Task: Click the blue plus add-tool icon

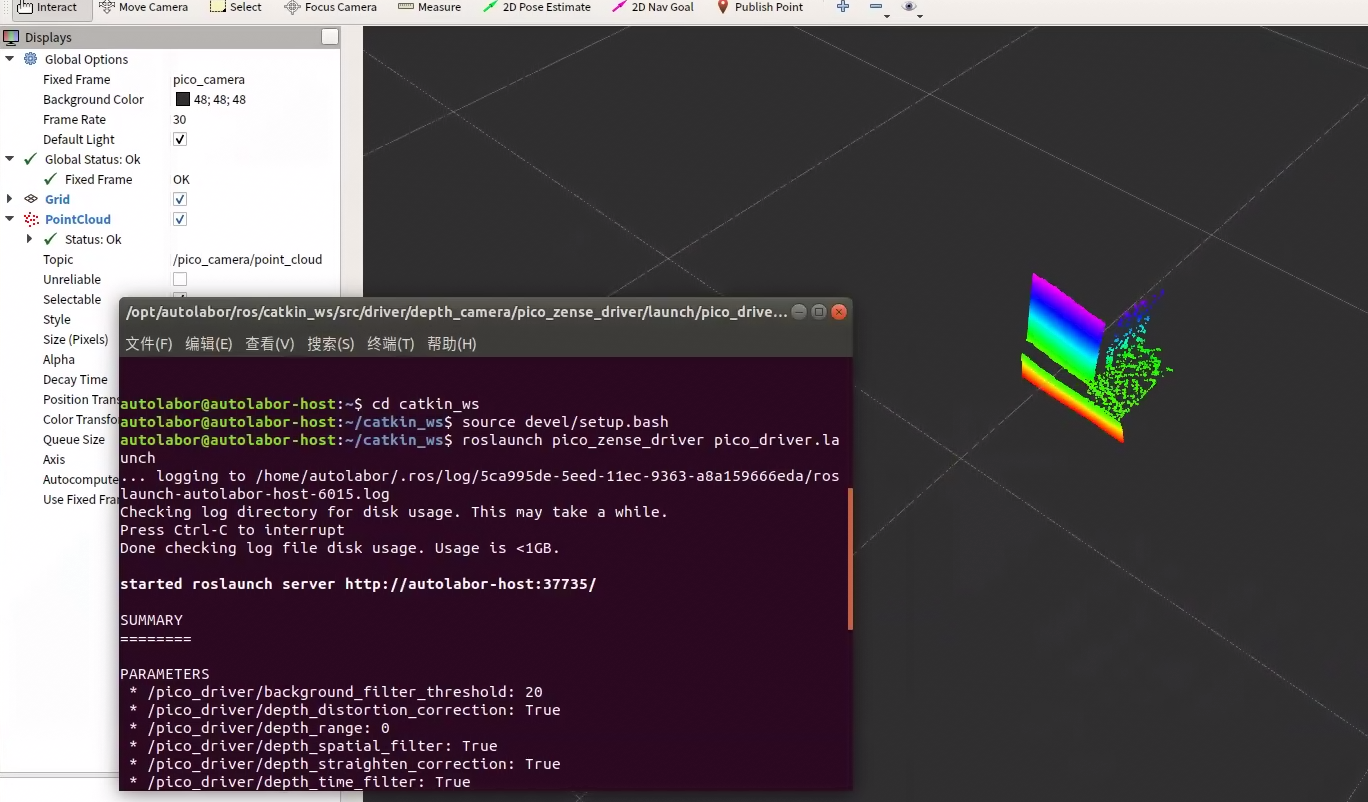Action: [x=843, y=7]
